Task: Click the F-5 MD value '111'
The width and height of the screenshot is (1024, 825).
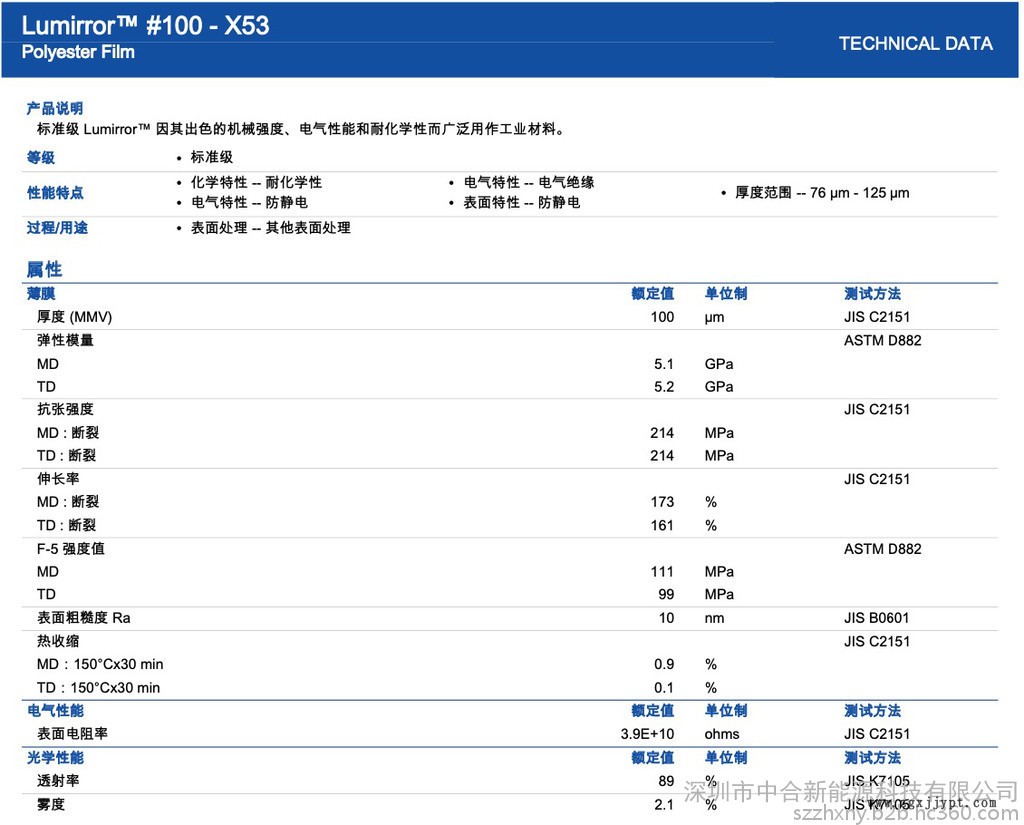Action: pyautogui.click(x=662, y=572)
